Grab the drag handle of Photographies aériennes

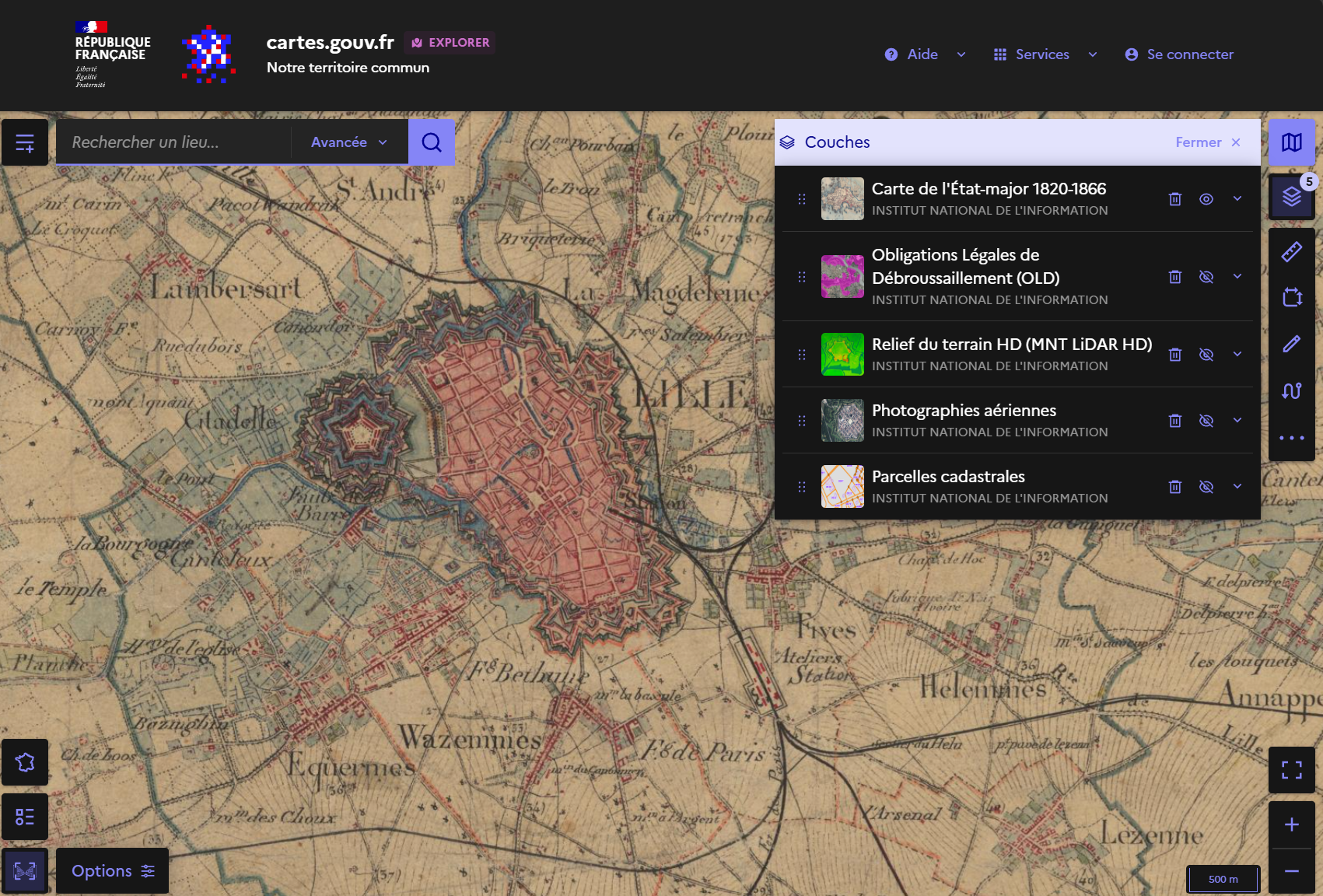click(x=802, y=421)
